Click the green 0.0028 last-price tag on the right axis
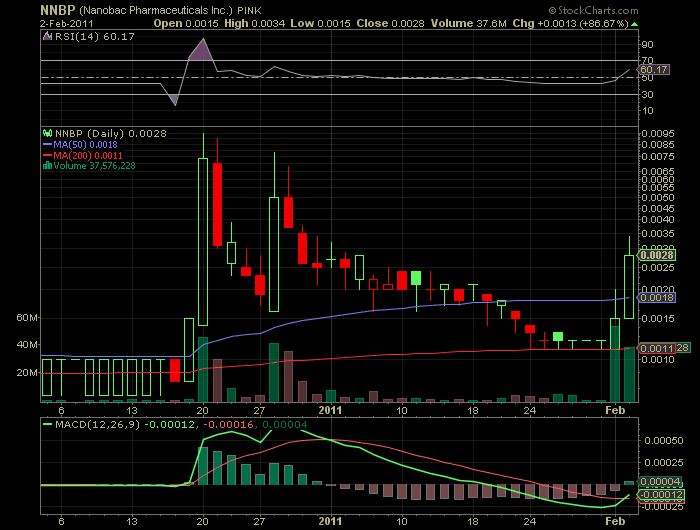700x530 pixels. point(656,255)
